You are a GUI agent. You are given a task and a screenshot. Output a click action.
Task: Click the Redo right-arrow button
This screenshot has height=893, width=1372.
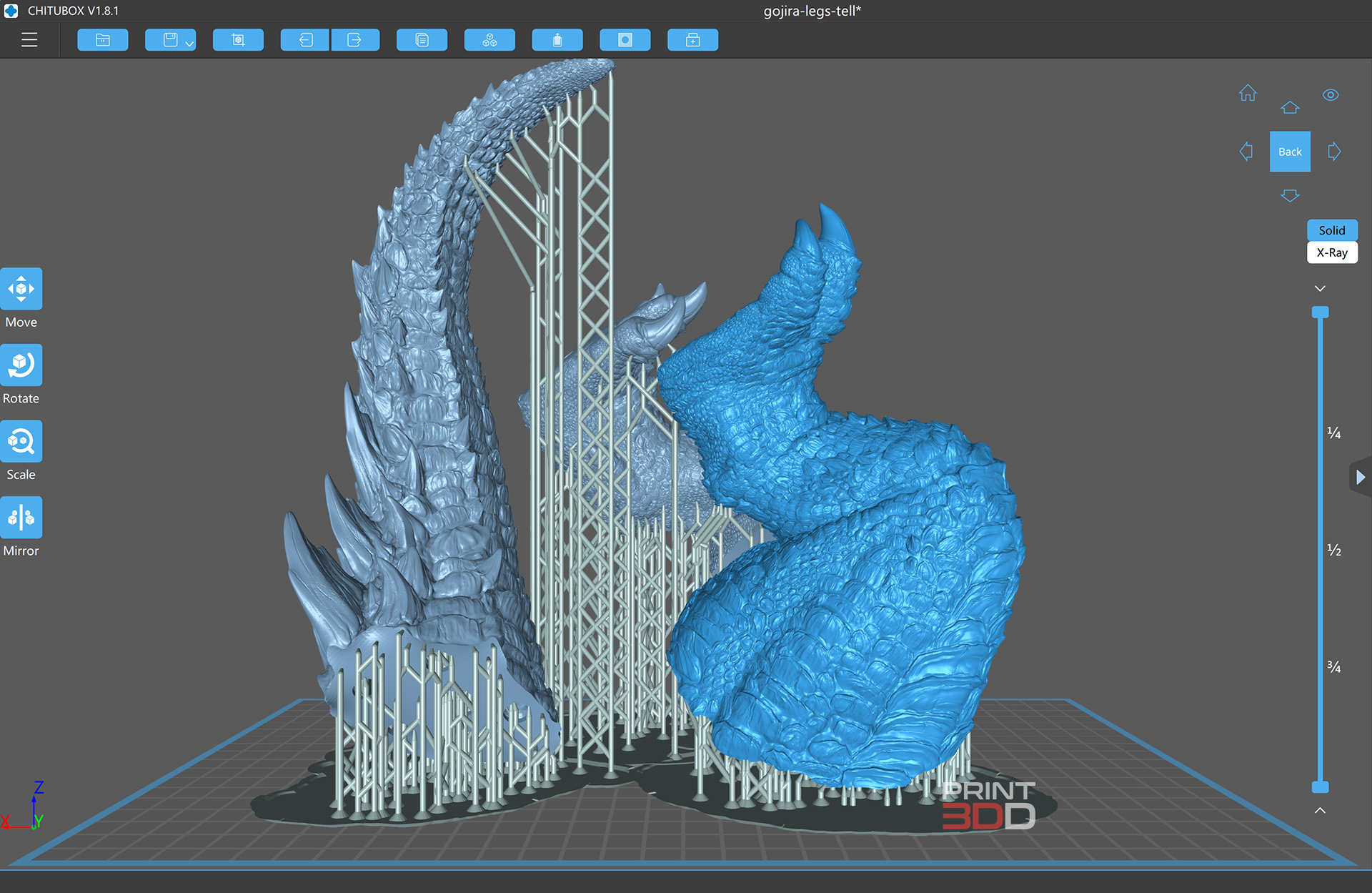[355, 40]
